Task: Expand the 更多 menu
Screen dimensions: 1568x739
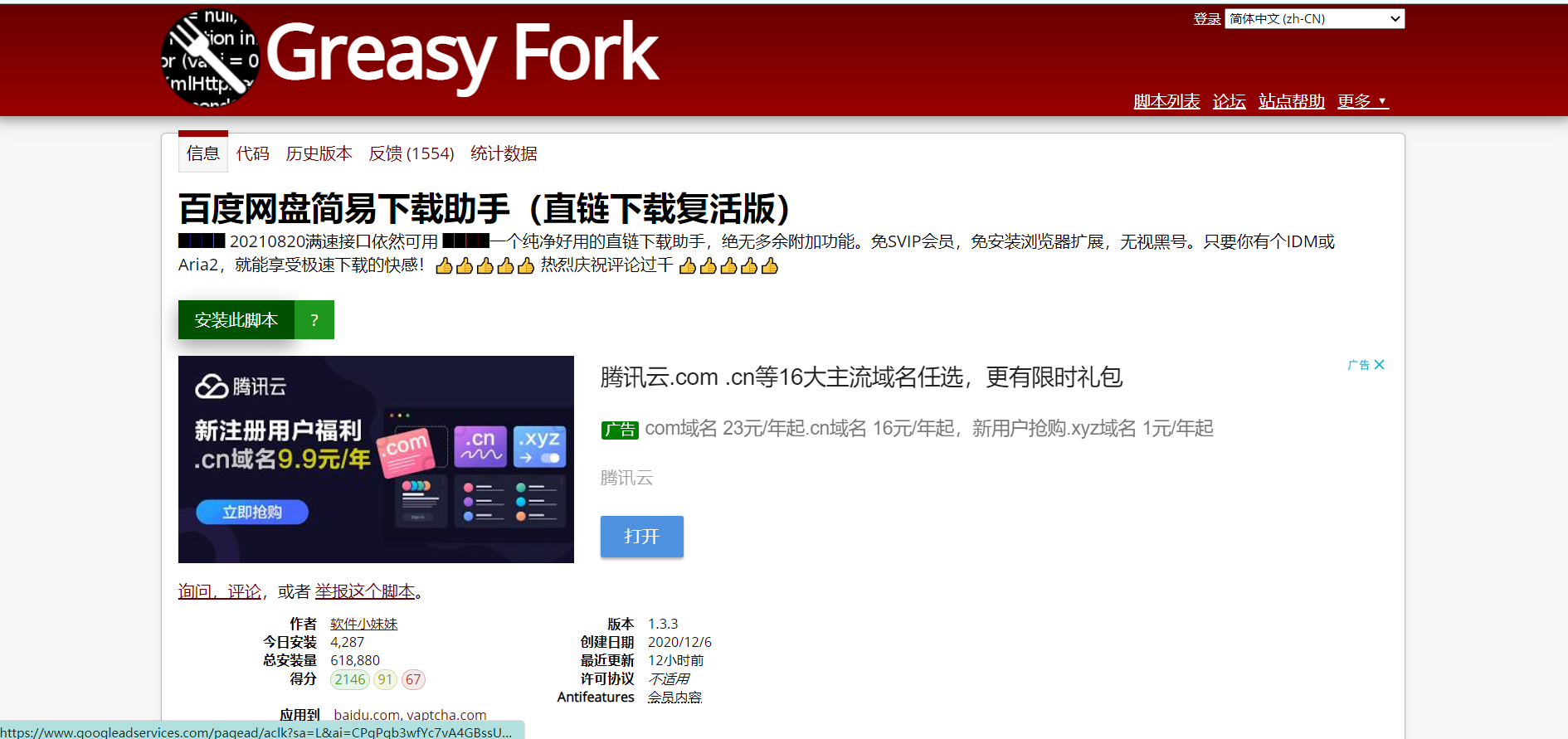Action: click(1362, 101)
